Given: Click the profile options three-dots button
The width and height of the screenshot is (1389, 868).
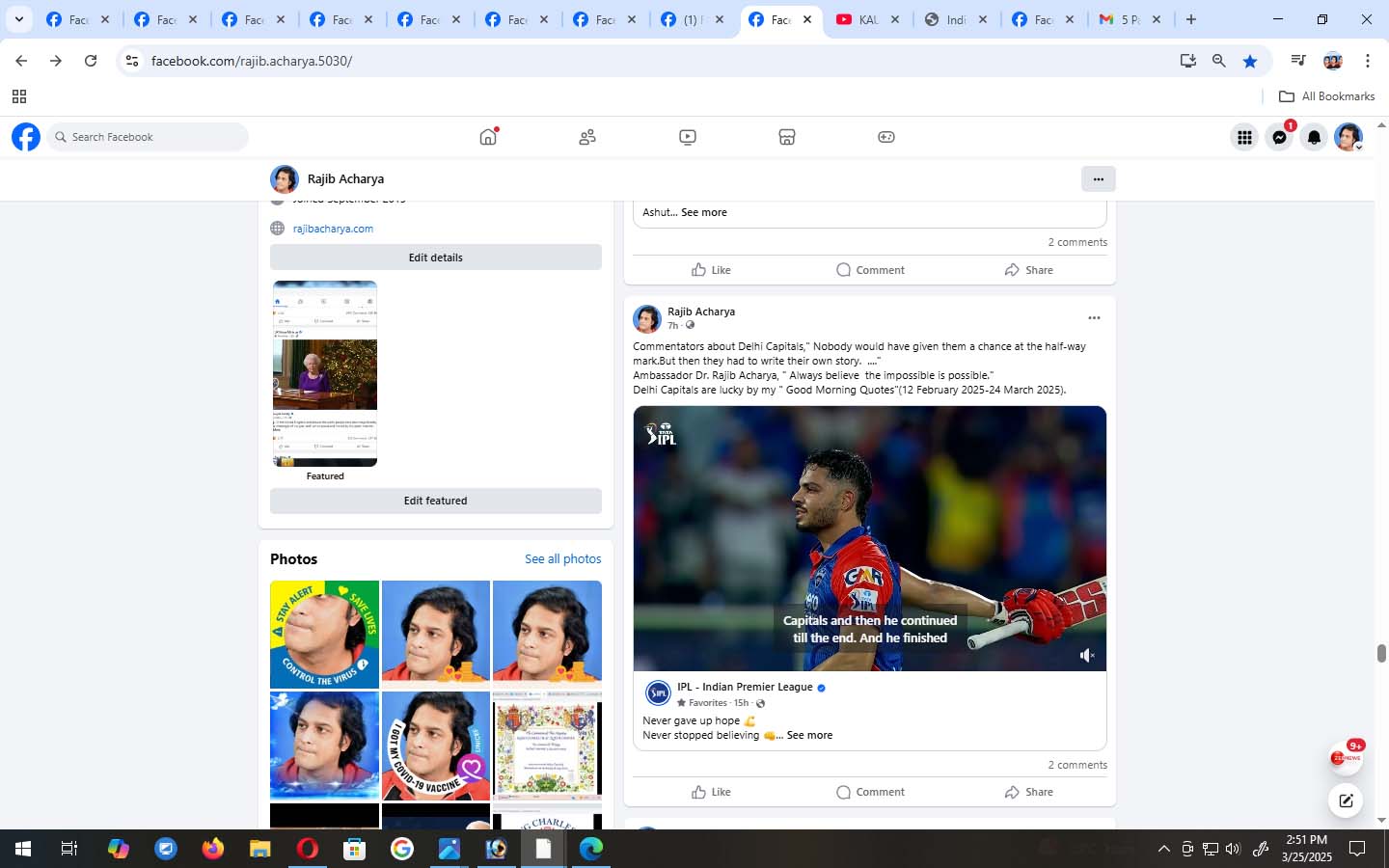Looking at the screenshot, I should point(1099,178).
